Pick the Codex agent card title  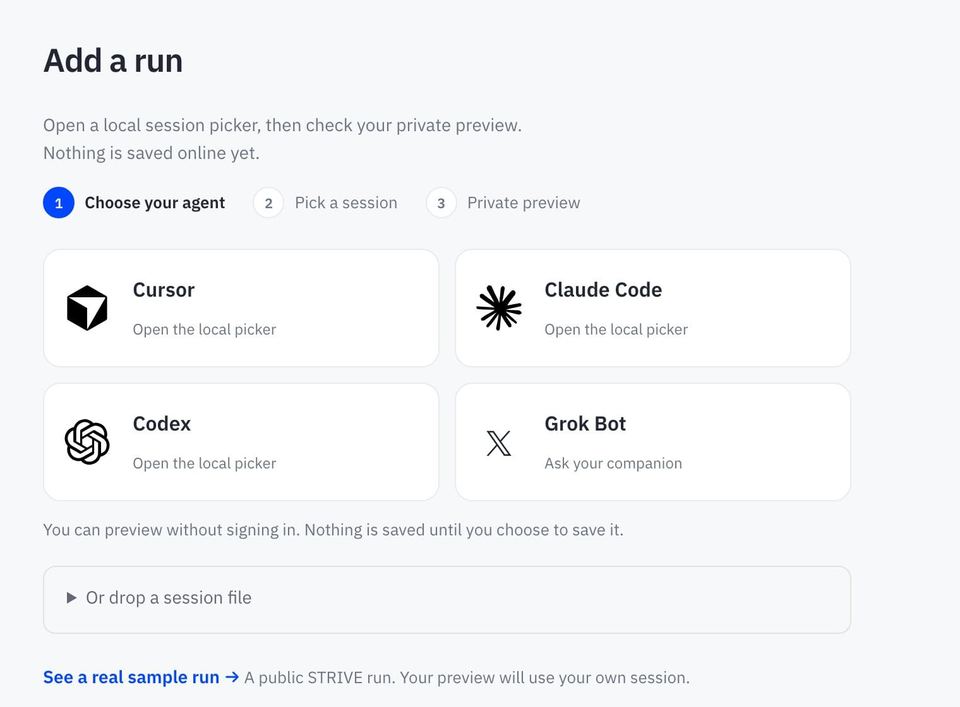point(162,424)
